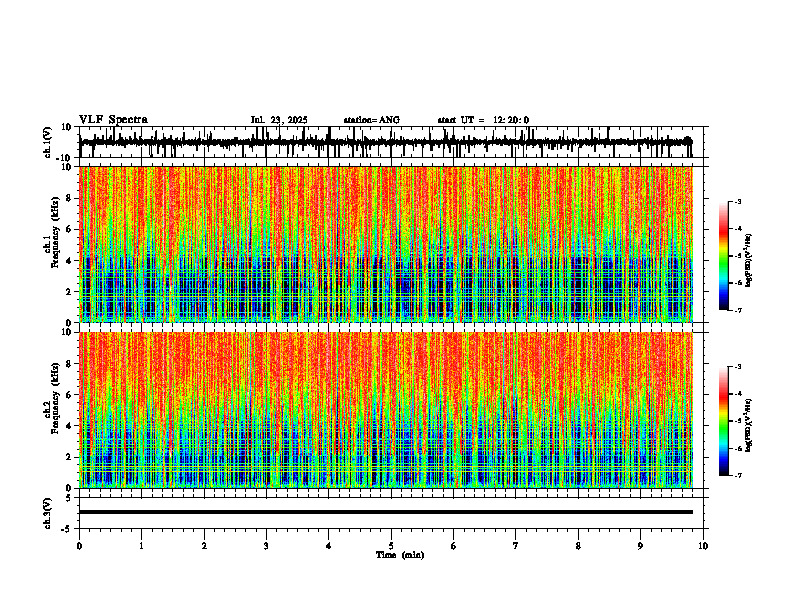Select the date text "Jul 23, 2025"
The width and height of the screenshot is (792, 612).
[x=279, y=120]
